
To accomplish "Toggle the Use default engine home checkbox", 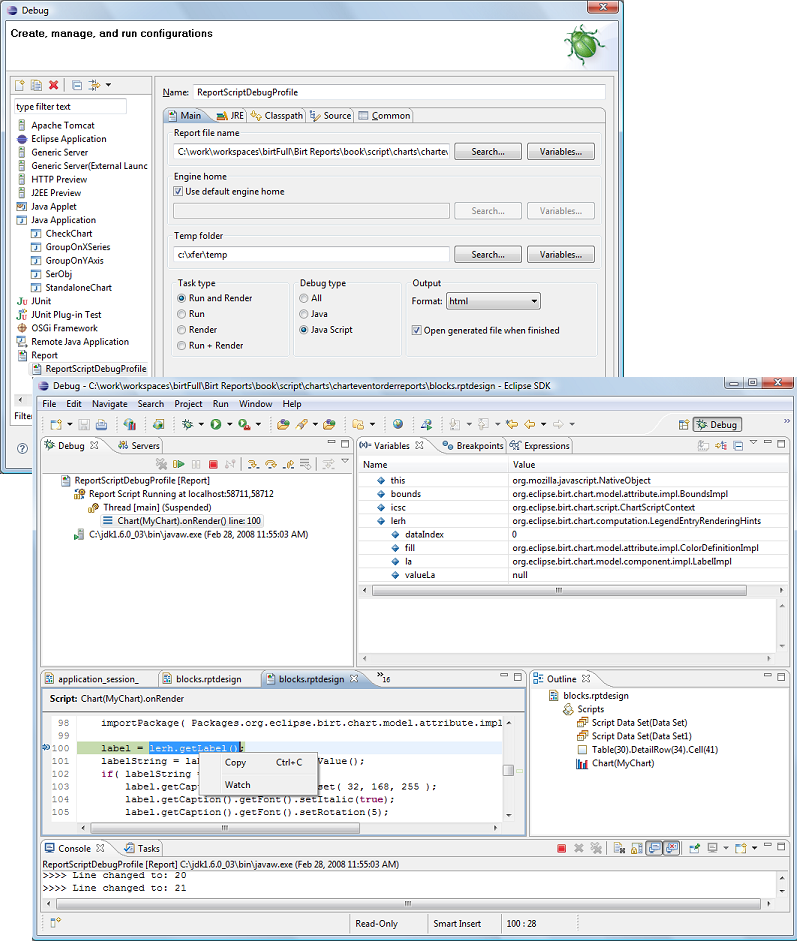I will point(178,191).
